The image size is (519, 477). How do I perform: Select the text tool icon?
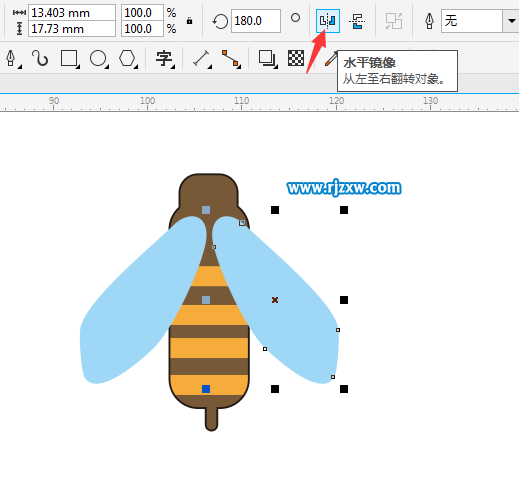[x=165, y=59]
